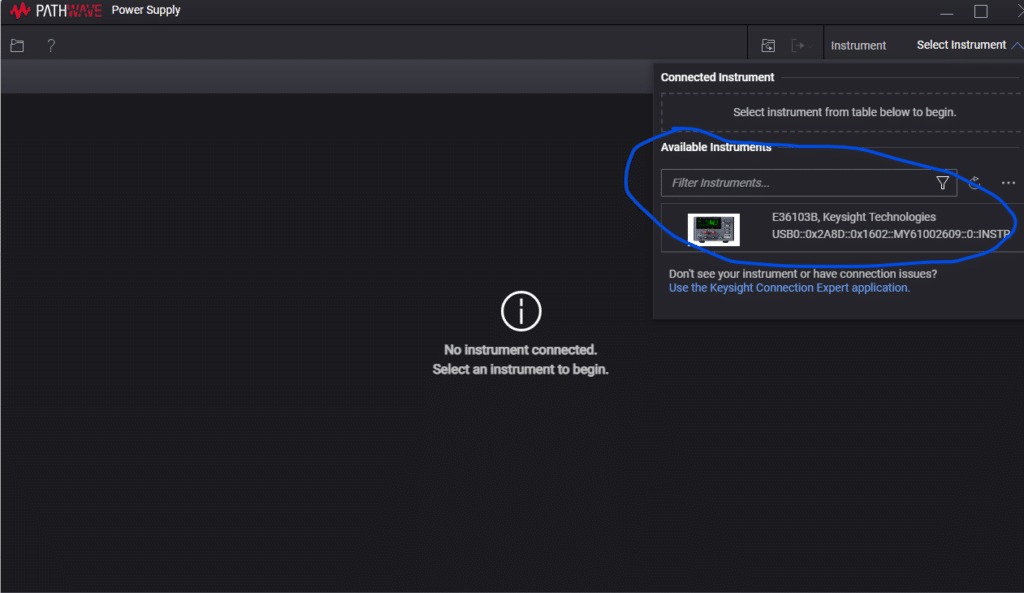Click the Filter Instruments text field
This screenshot has height=593, width=1024.
pyautogui.click(x=808, y=183)
